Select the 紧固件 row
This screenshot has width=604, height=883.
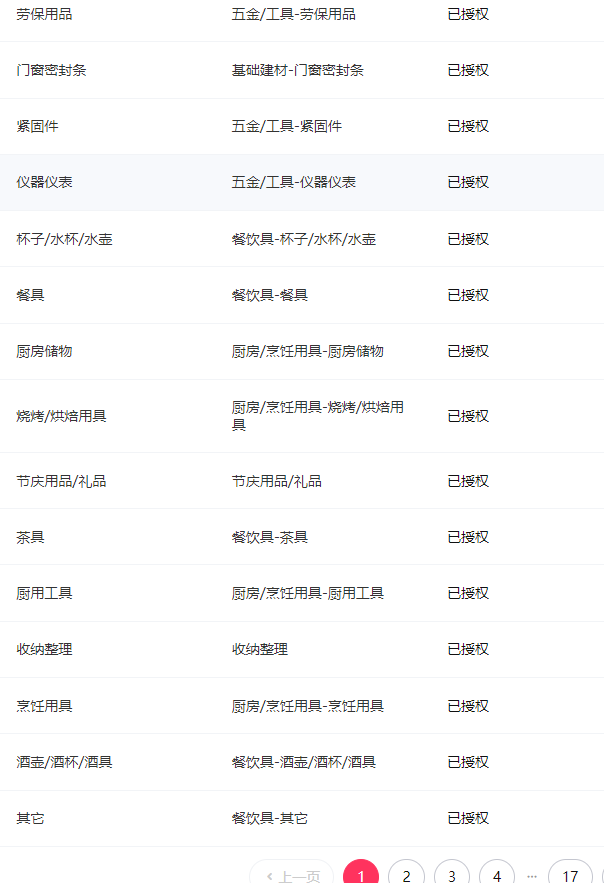38,126
